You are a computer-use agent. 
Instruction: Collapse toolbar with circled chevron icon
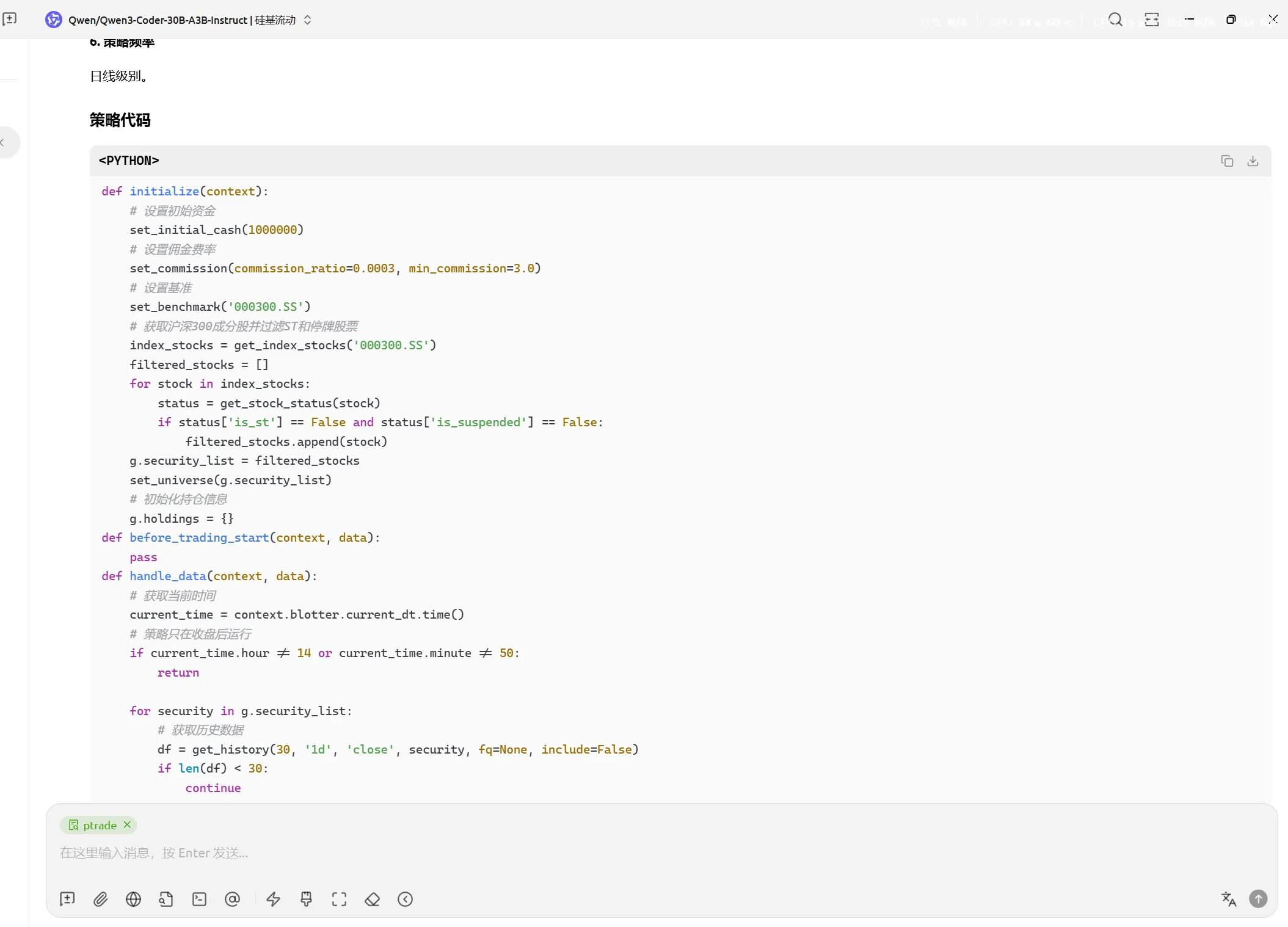[405, 899]
